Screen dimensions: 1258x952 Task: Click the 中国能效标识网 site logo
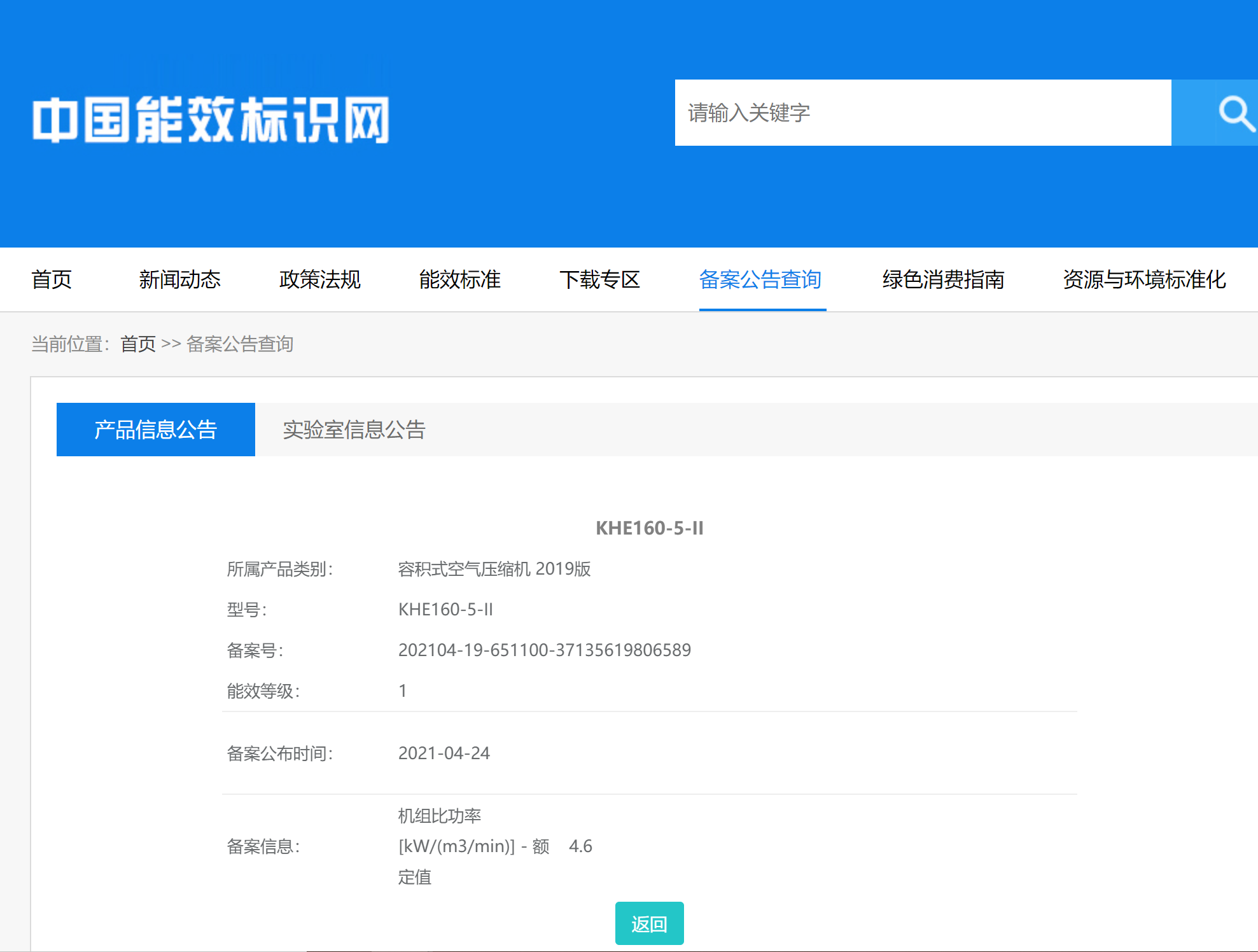[211, 120]
